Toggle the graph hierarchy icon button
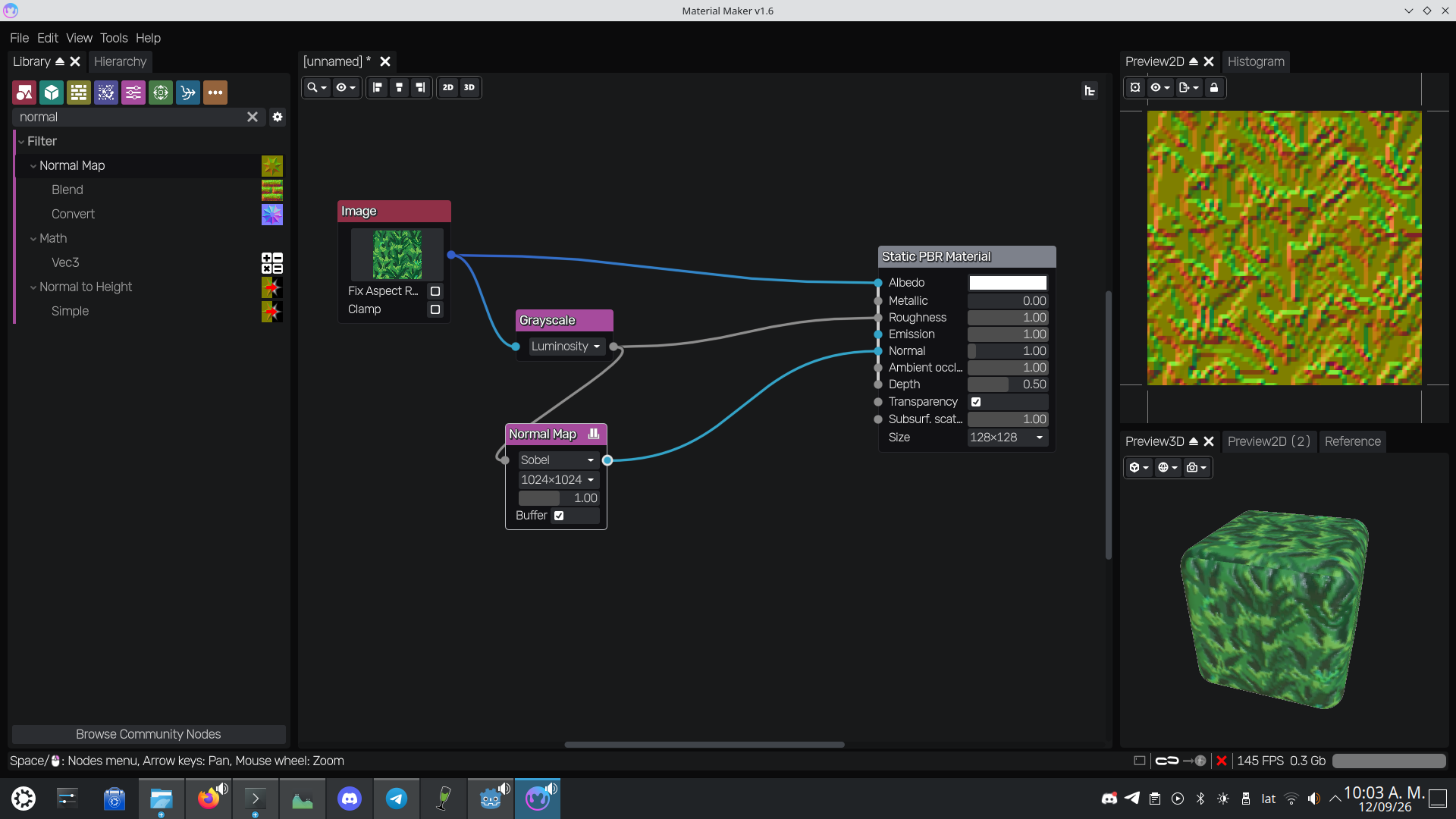Image resolution: width=1456 pixels, height=819 pixels. tap(1090, 91)
